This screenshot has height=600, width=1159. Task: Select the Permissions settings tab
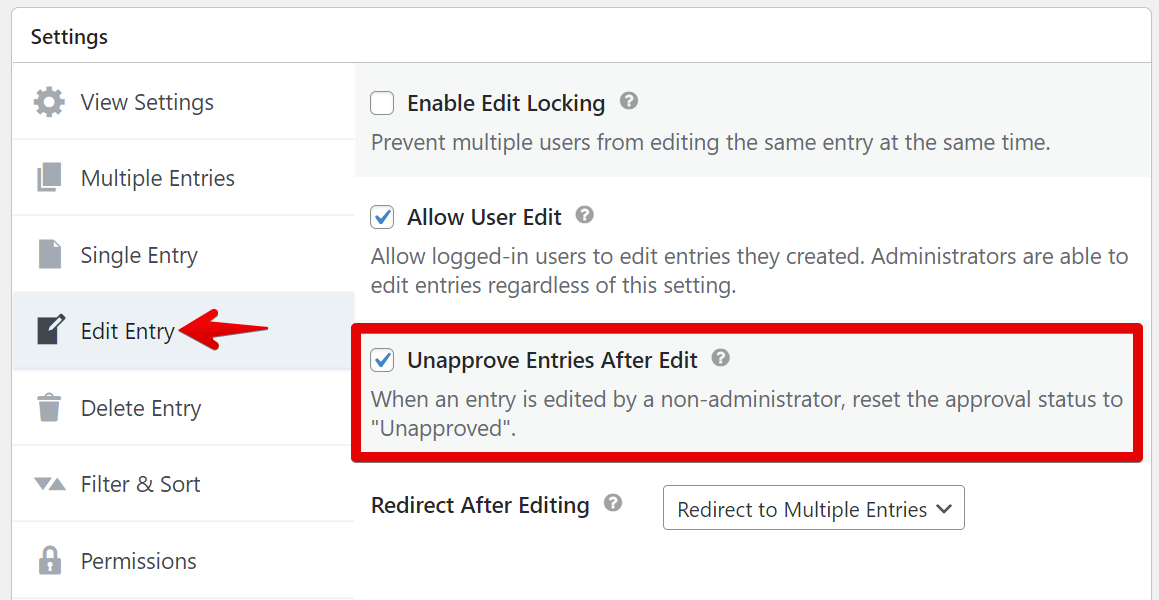coord(138,561)
